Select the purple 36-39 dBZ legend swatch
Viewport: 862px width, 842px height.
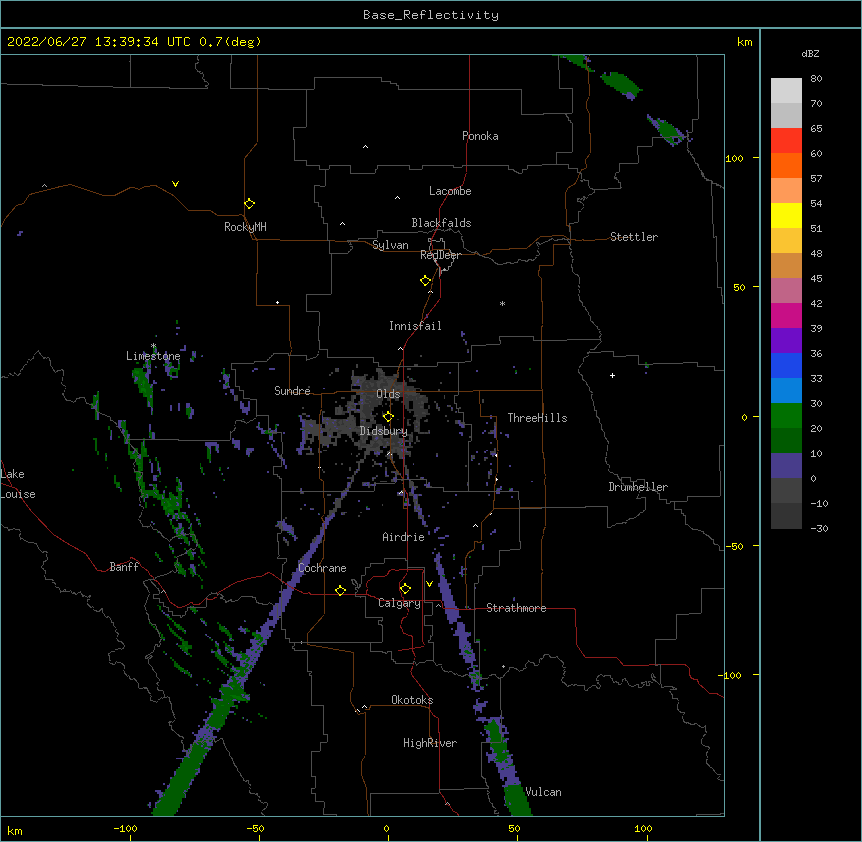pyautogui.click(x=786, y=341)
